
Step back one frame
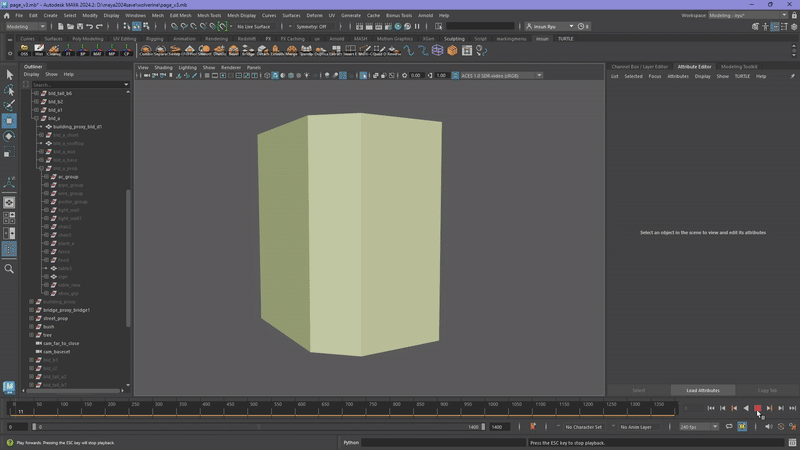[x=722, y=408]
